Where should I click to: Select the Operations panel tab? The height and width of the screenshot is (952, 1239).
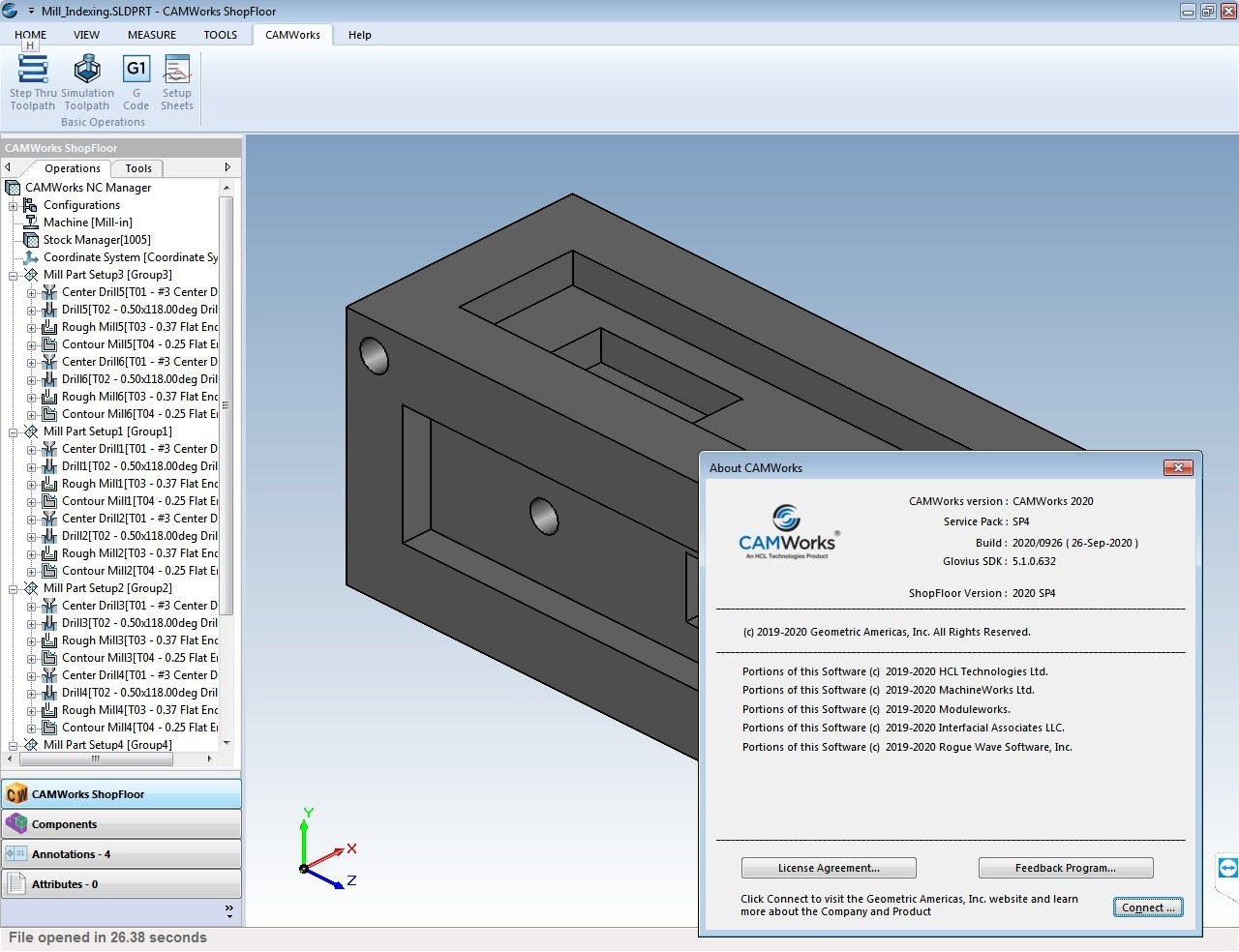coord(73,168)
